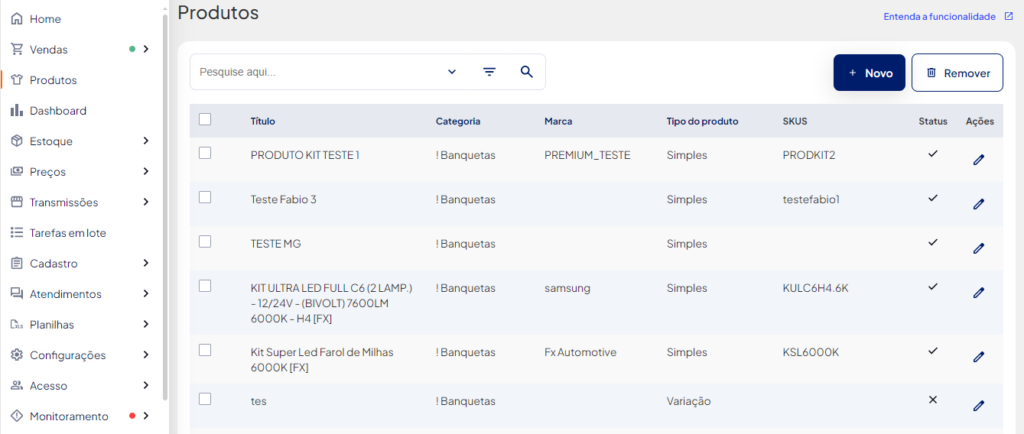
Task: Click the PREMIUM_TESTE brand cell
Action: (x=587, y=155)
